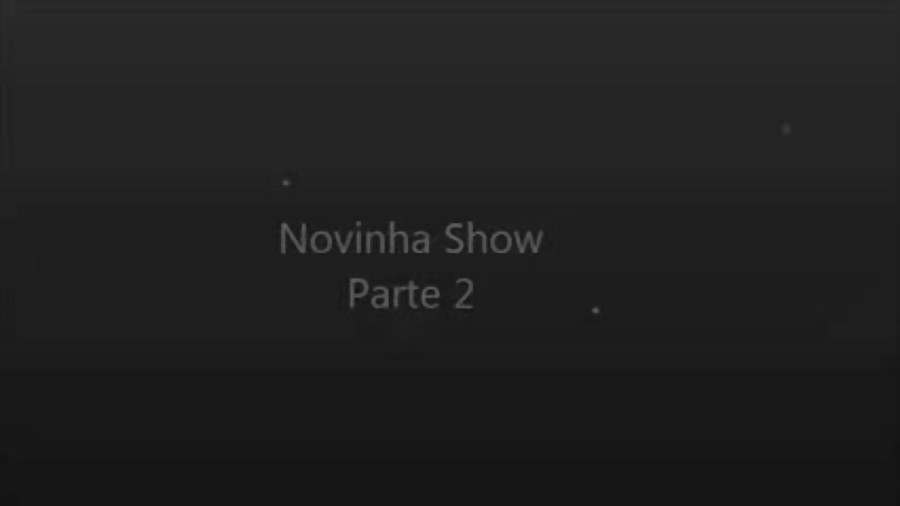This screenshot has width=900, height=506.
Task: Click the letter "h" in Novinha
Action: click(x=398, y=239)
